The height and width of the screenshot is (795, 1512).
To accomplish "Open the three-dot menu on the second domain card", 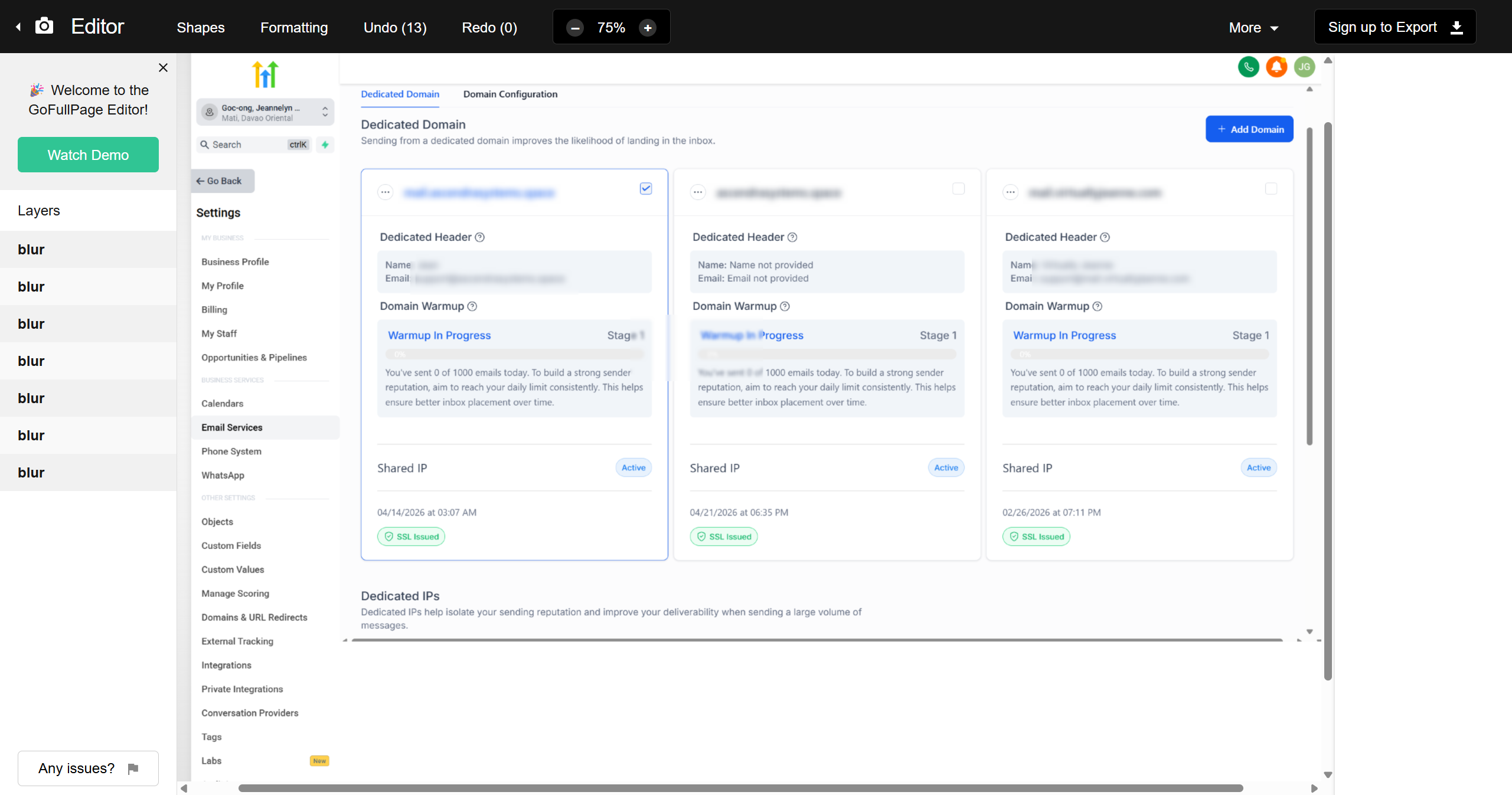I will pyautogui.click(x=698, y=192).
